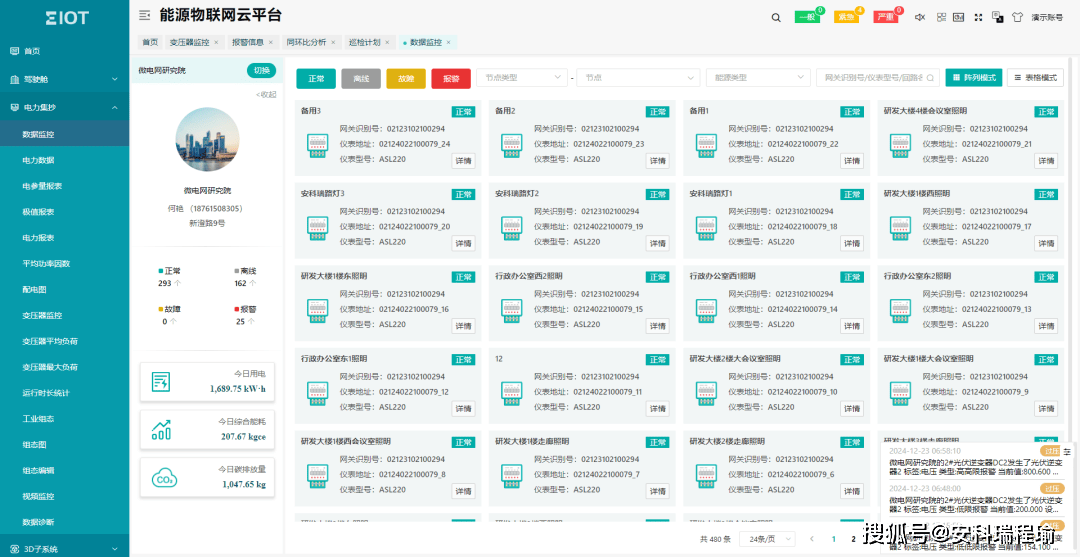Click the gateway search input field
Viewport: 1080px width, 557px height.
878,78
